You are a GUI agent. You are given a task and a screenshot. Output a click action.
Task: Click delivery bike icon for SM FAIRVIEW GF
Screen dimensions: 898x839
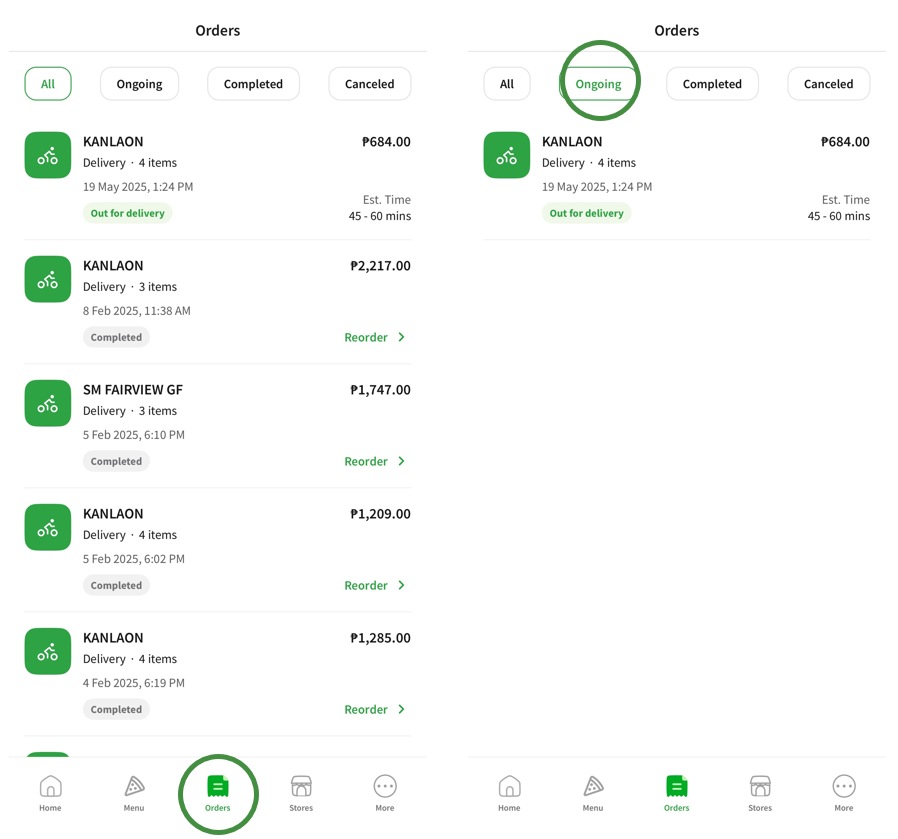(48, 403)
